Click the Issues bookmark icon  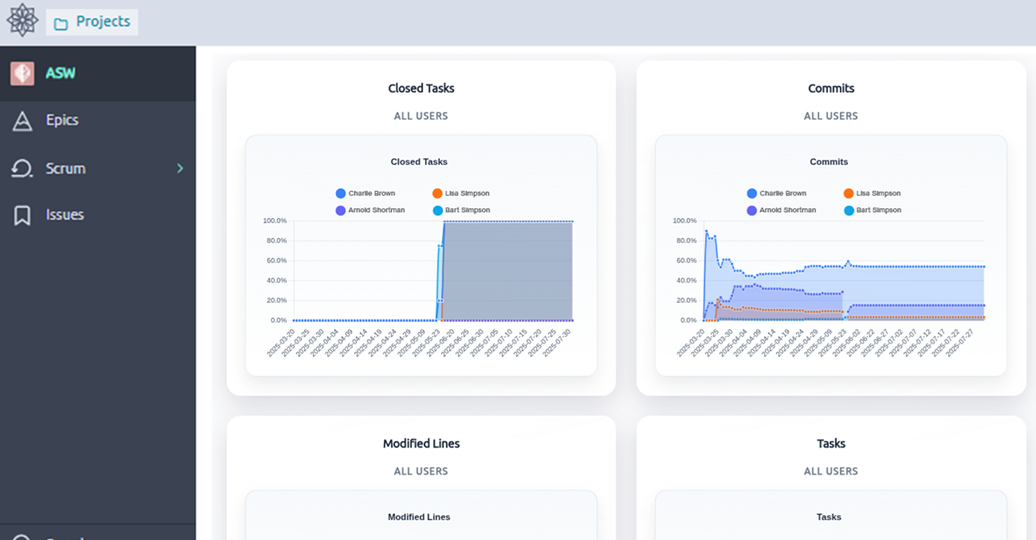pyautogui.click(x=22, y=215)
